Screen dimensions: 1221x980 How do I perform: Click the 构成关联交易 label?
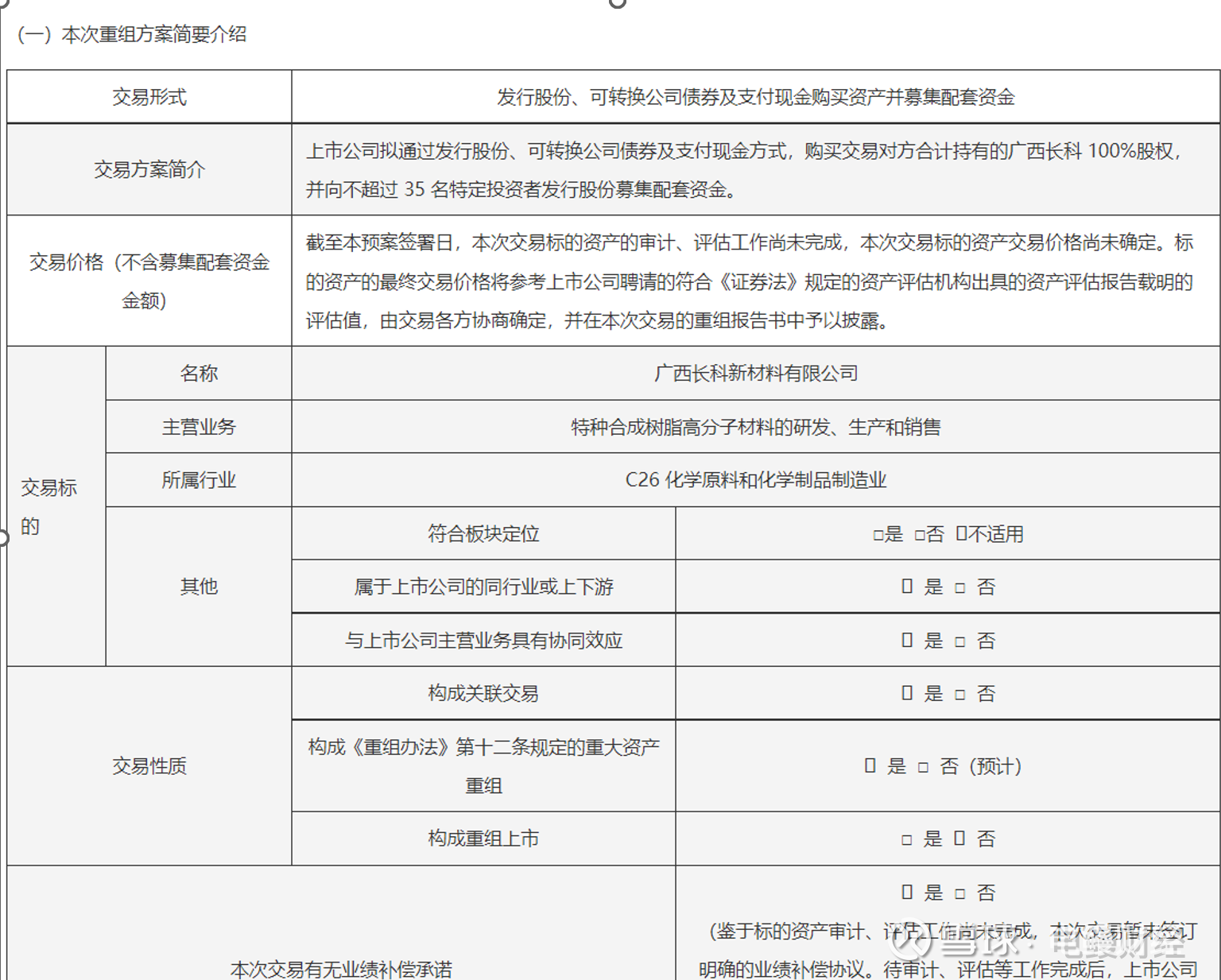483,693
